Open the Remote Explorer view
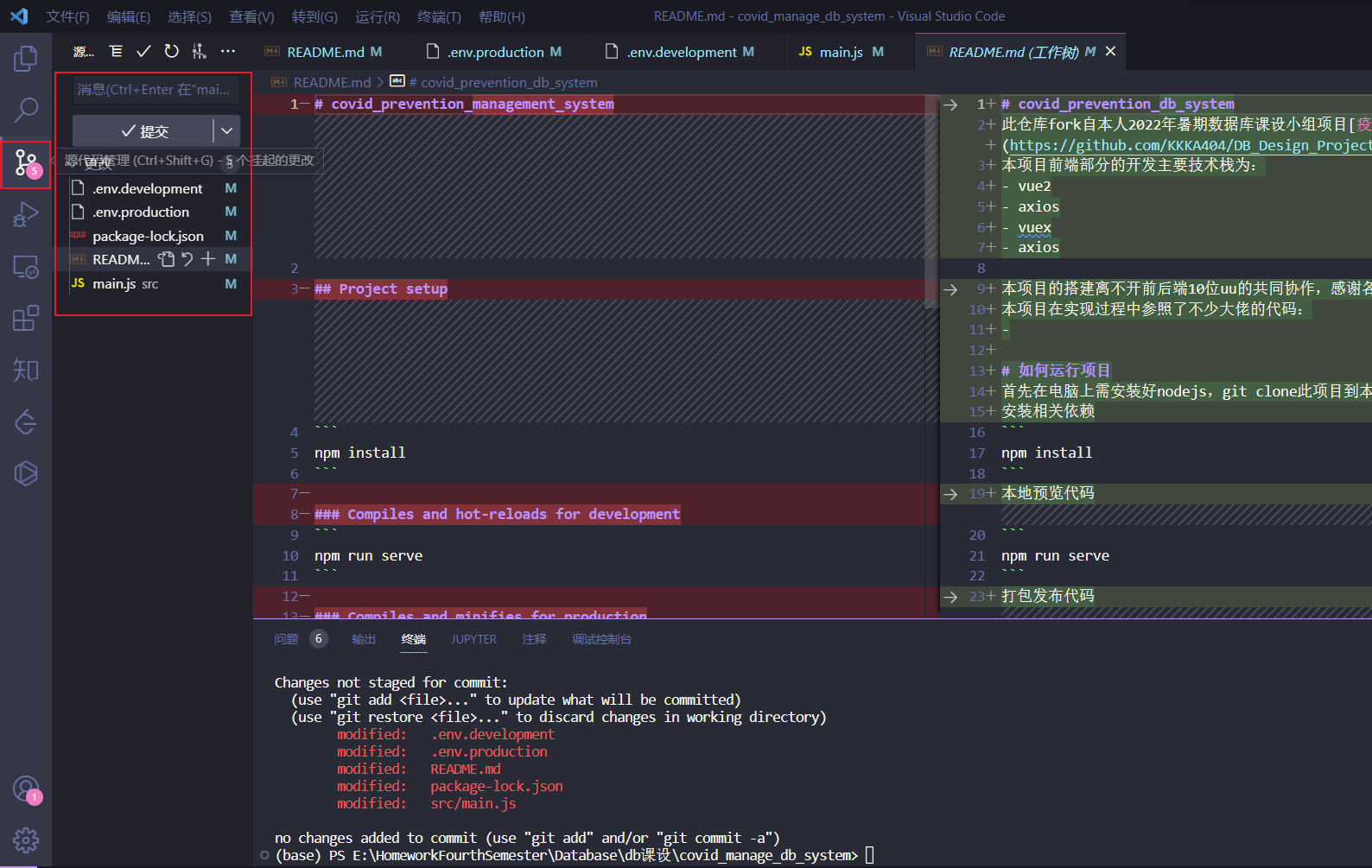The image size is (1372, 868). [x=26, y=266]
